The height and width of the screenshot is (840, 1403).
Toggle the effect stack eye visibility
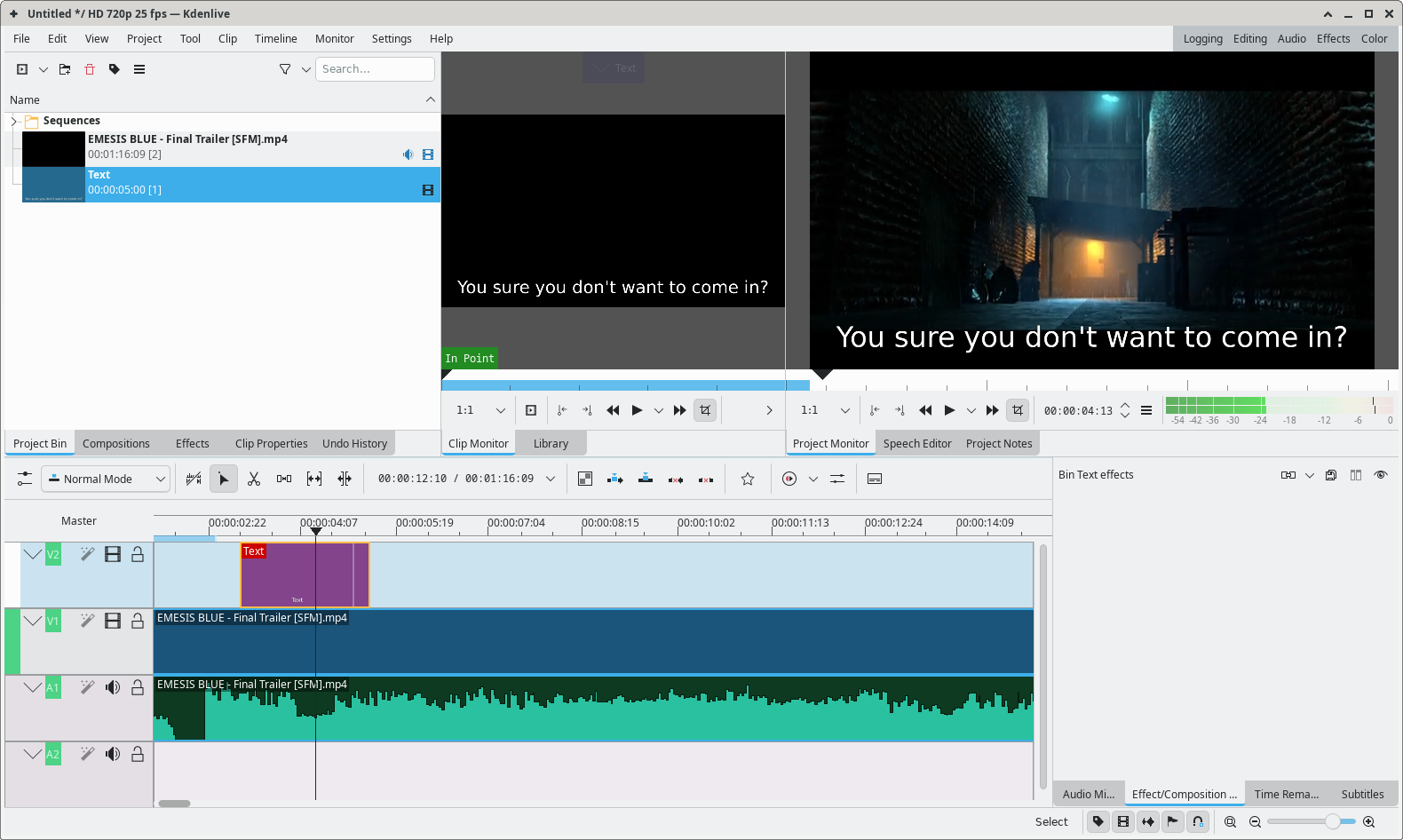[x=1381, y=475]
